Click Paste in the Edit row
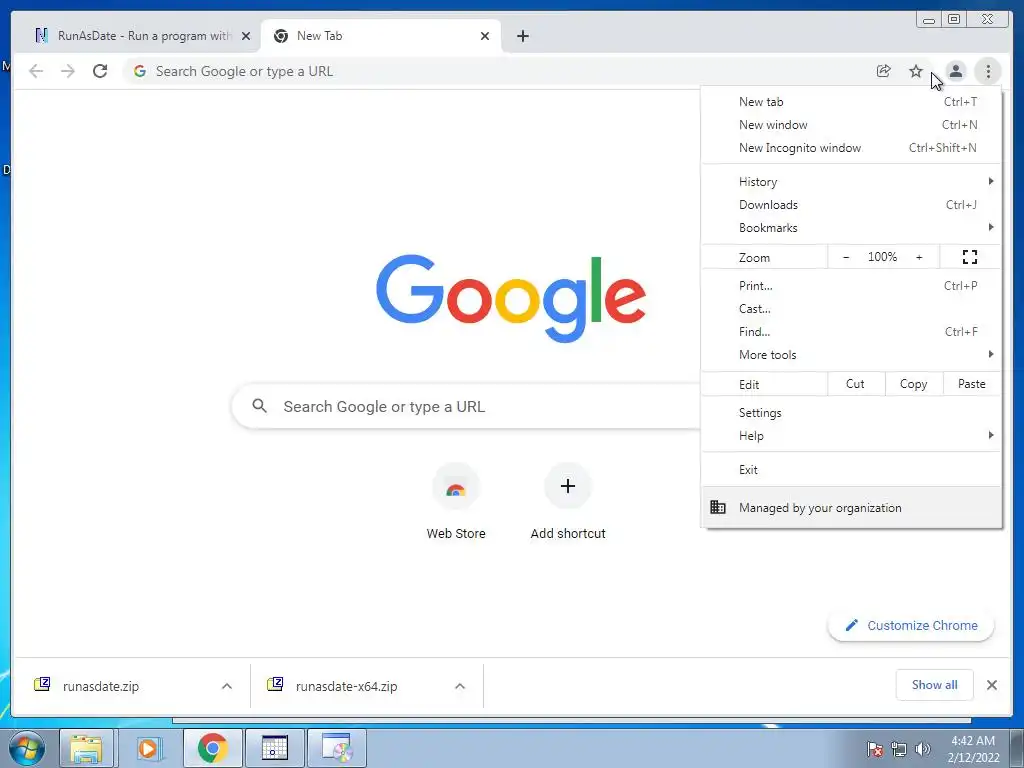Viewport: 1024px width, 768px height. click(972, 384)
